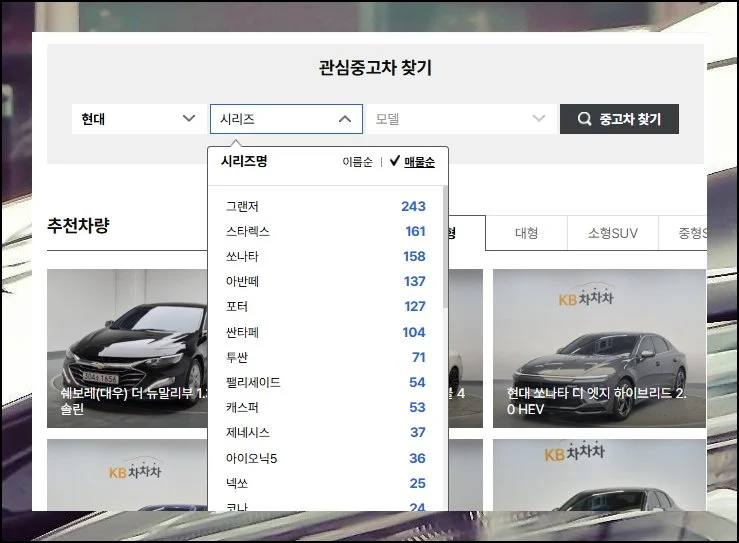Pick 투싼 from the series list

click(326, 357)
